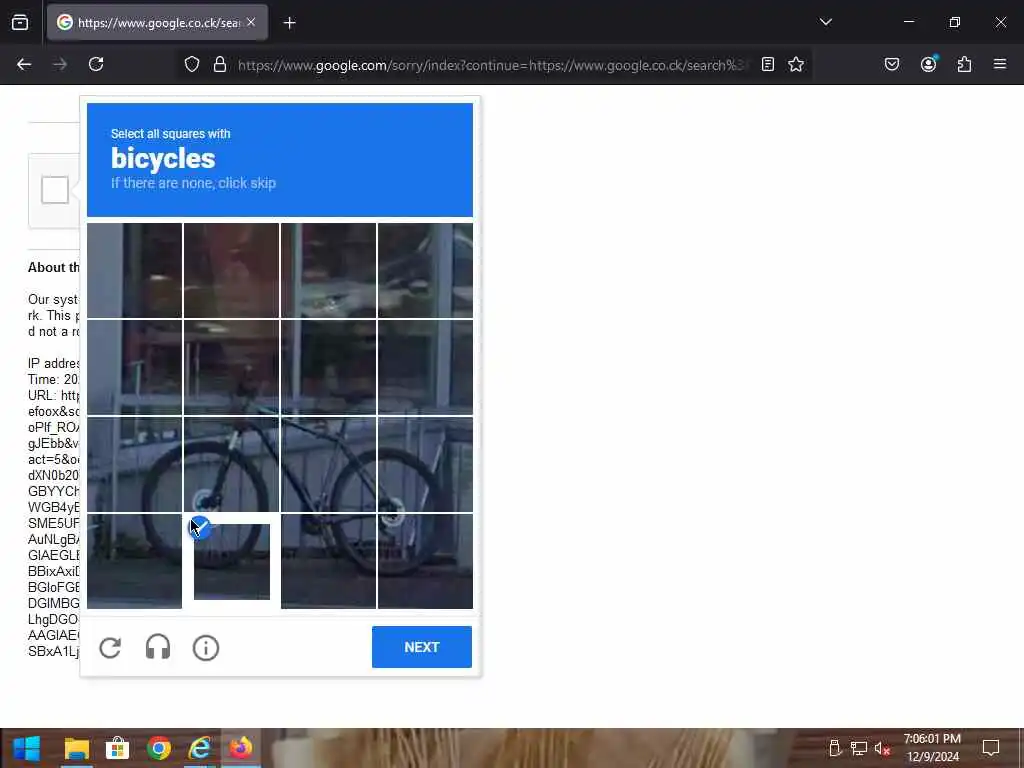Open a new tab with plus button
This screenshot has width=1024, height=768.
(289, 23)
